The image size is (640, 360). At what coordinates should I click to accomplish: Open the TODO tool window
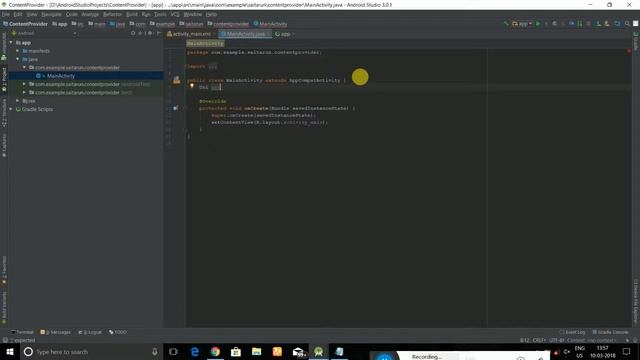(x=118, y=332)
